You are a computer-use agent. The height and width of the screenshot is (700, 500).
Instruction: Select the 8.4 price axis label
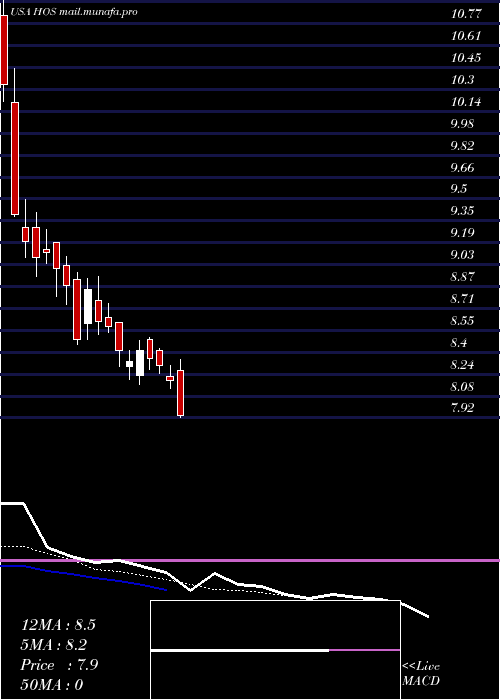(459, 343)
